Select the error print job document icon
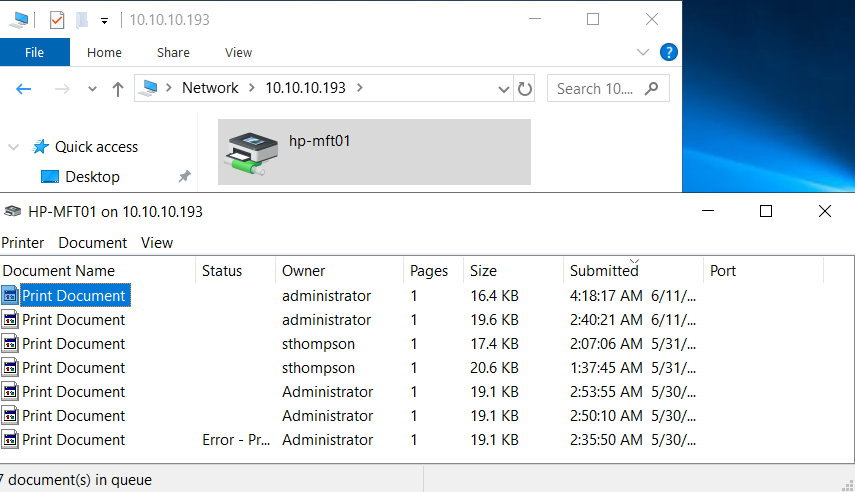The height and width of the screenshot is (492, 855). click(x=10, y=440)
